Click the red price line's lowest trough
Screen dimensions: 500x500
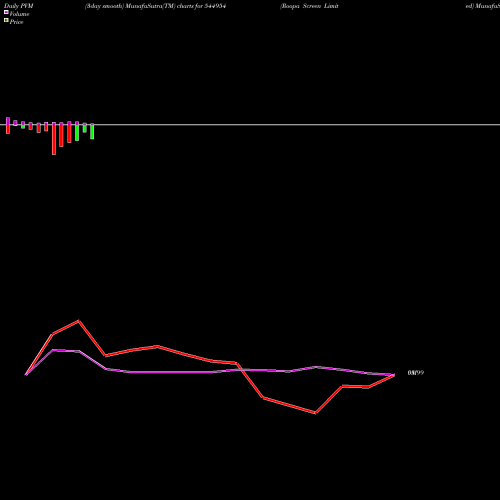pos(315,413)
